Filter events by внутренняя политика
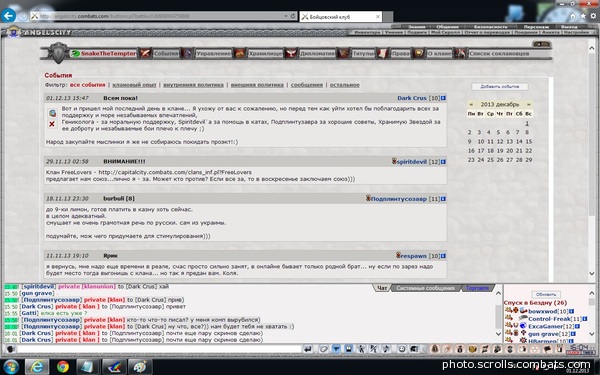 point(193,85)
